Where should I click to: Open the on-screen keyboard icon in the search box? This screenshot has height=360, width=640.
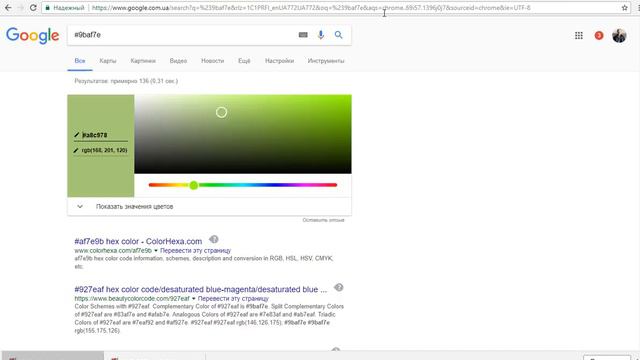coord(303,35)
